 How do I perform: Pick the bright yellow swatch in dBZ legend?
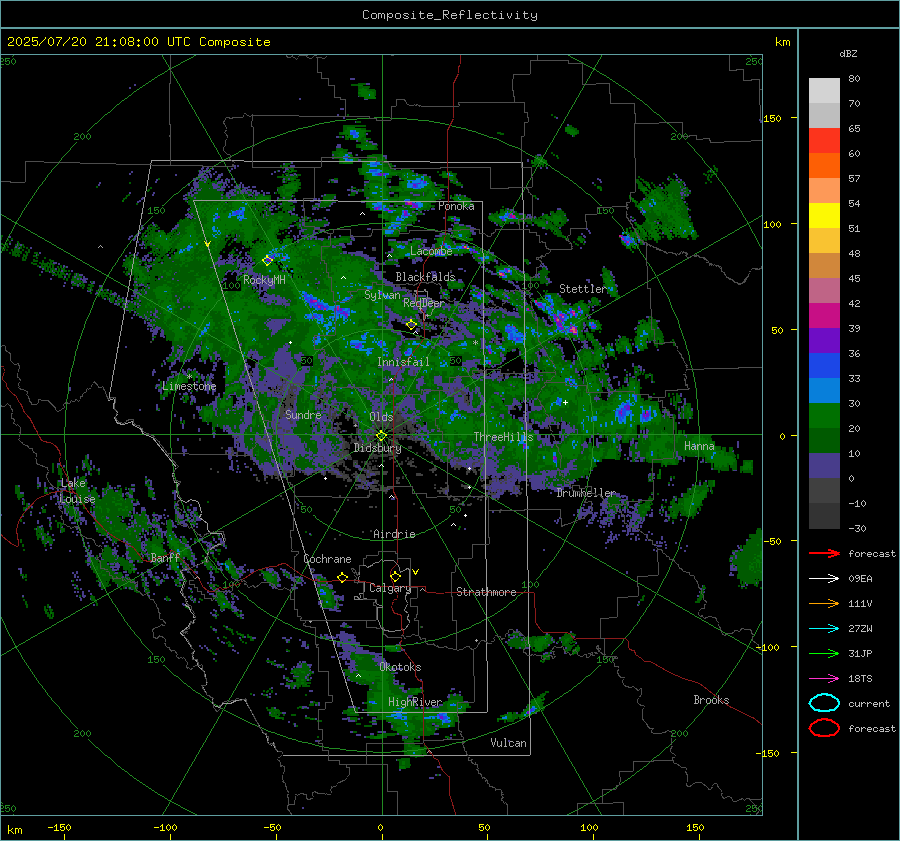[x=824, y=216]
